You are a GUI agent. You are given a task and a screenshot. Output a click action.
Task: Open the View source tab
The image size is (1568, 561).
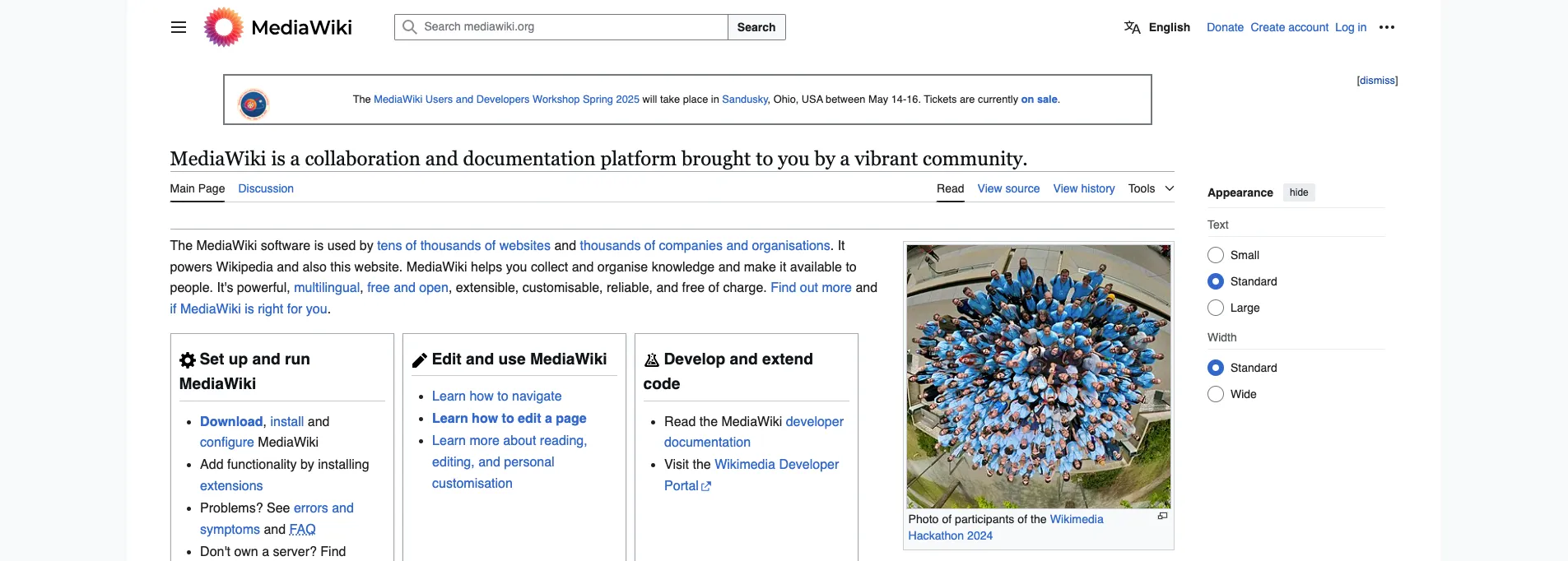tap(1008, 188)
